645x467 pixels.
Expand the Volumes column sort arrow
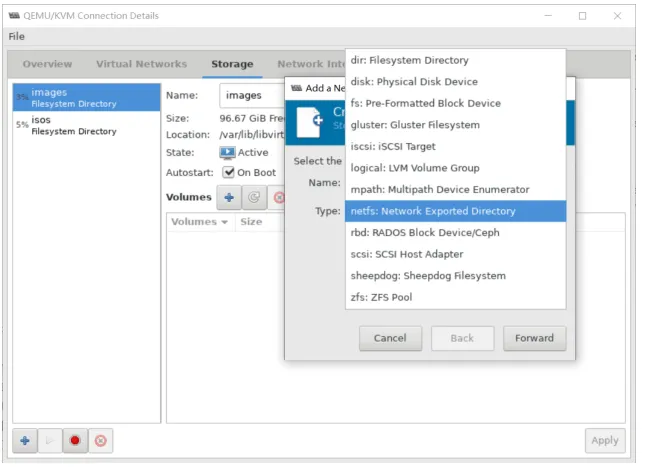pyautogui.click(x=224, y=222)
